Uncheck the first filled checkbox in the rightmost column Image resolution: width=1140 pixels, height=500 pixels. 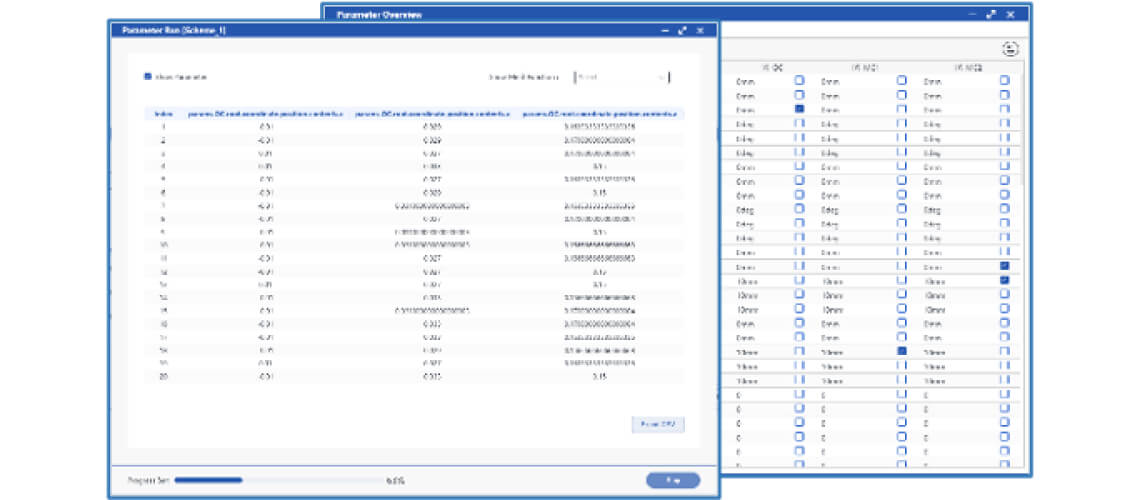[1004, 266]
